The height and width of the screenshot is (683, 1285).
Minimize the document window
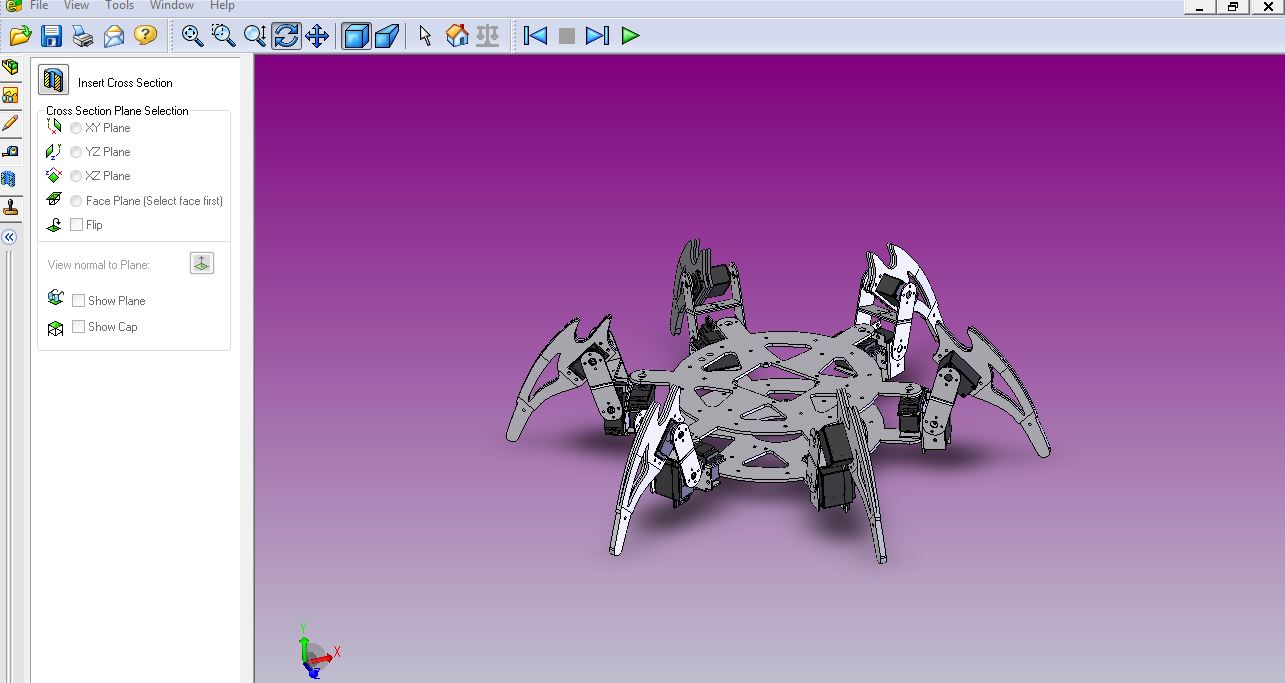tap(1198, 6)
